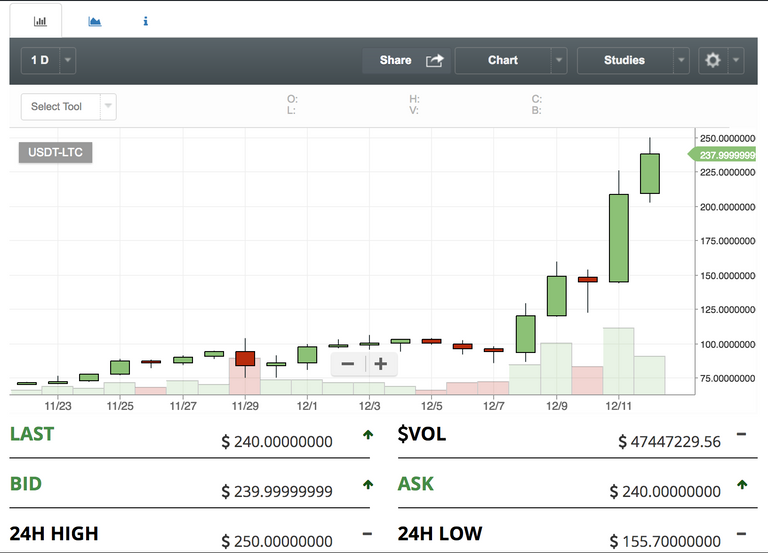Image resolution: width=768 pixels, height=553 pixels.
Task: Click the 24H LOW label
Action: 440,533
